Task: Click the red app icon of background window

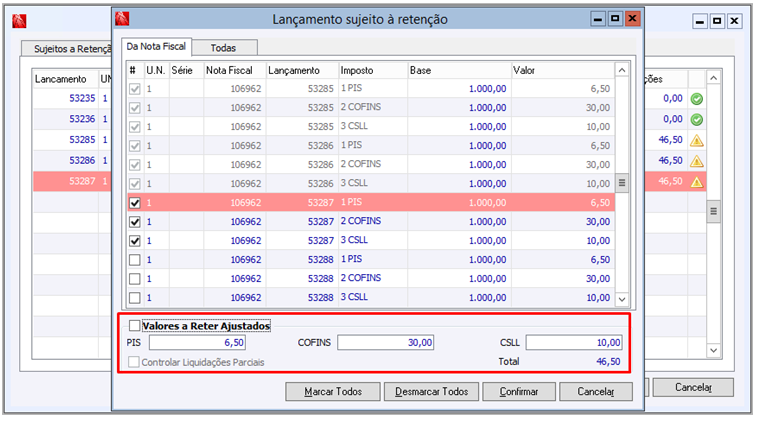Action: click(x=19, y=21)
